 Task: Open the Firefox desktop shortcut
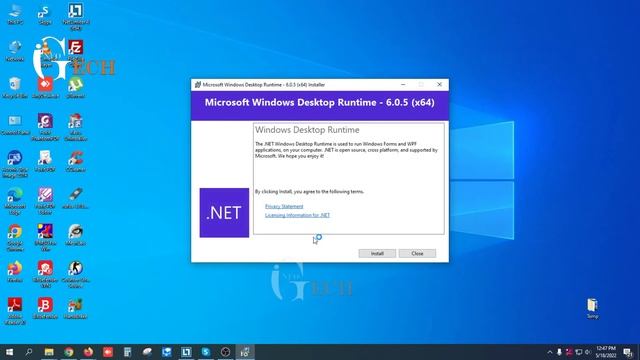(x=15, y=272)
